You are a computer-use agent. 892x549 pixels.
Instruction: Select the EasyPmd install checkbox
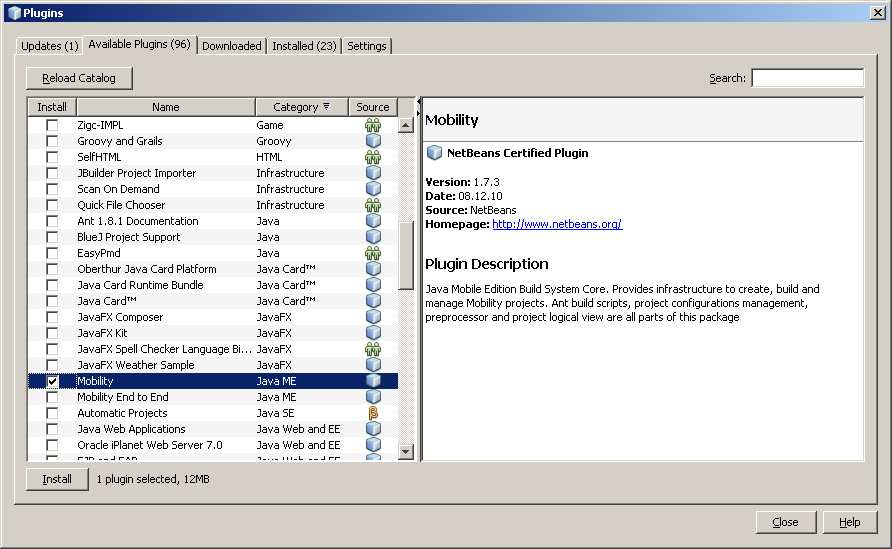click(52, 253)
